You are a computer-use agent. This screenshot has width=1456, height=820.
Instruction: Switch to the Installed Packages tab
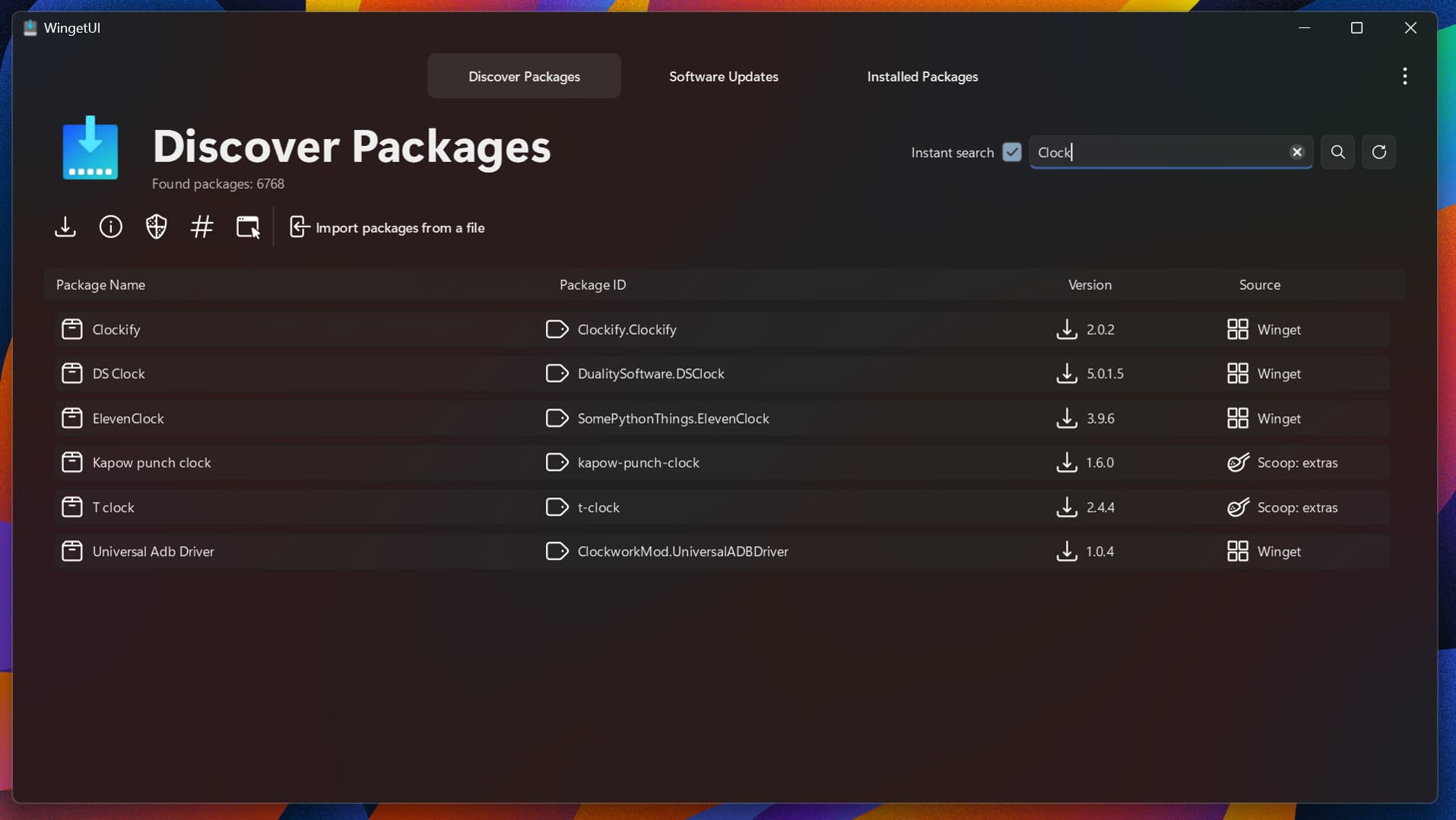coord(922,76)
